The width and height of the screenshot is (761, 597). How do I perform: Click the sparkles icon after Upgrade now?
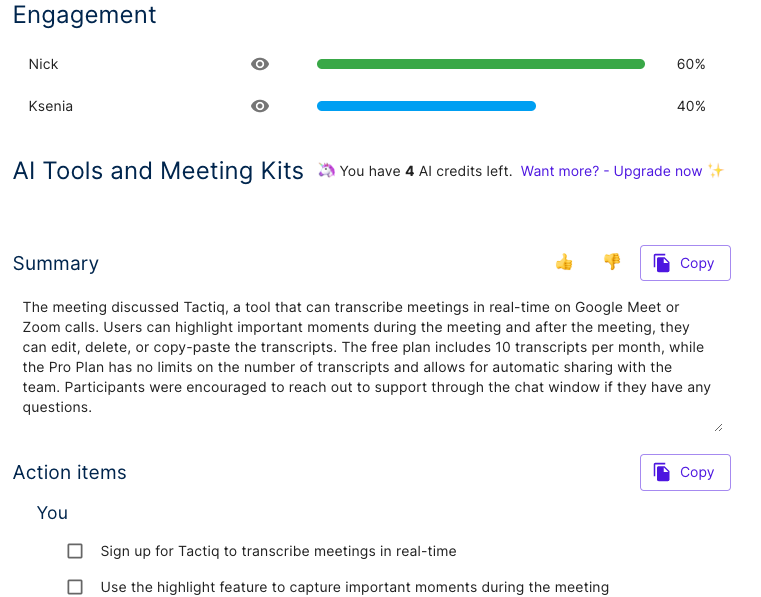point(715,170)
